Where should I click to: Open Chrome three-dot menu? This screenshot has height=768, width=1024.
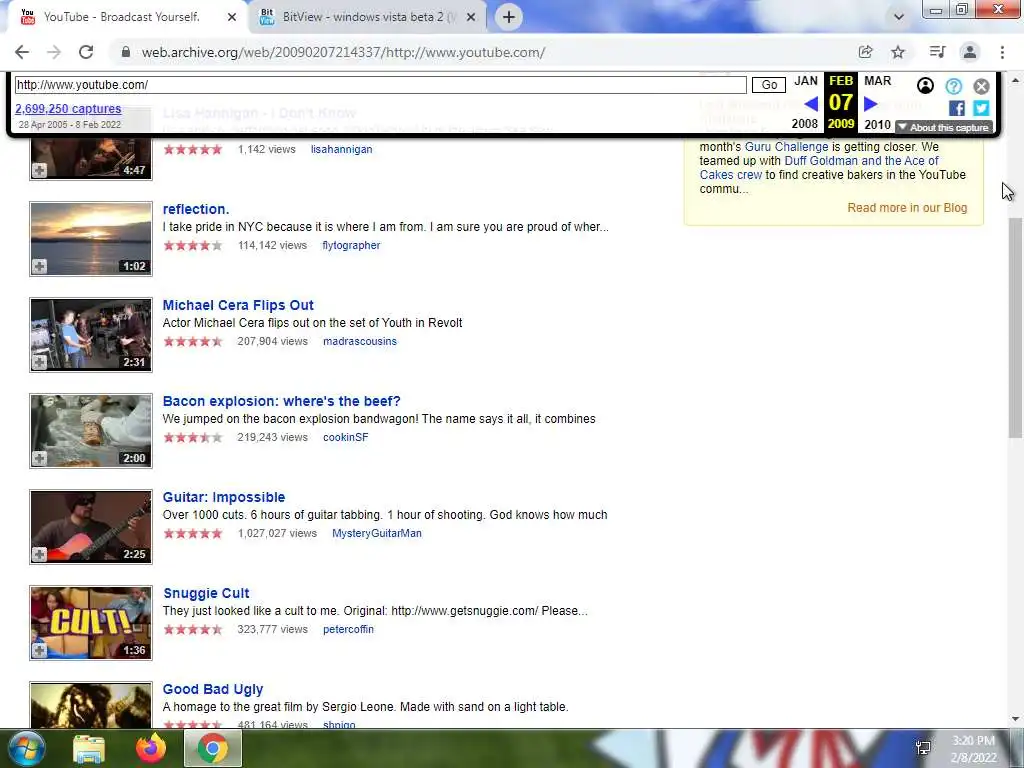[x=1002, y=52]
